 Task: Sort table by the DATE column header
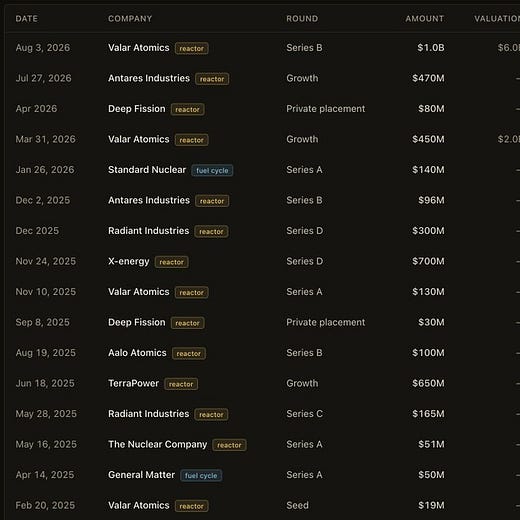click(x=27, y=19)
